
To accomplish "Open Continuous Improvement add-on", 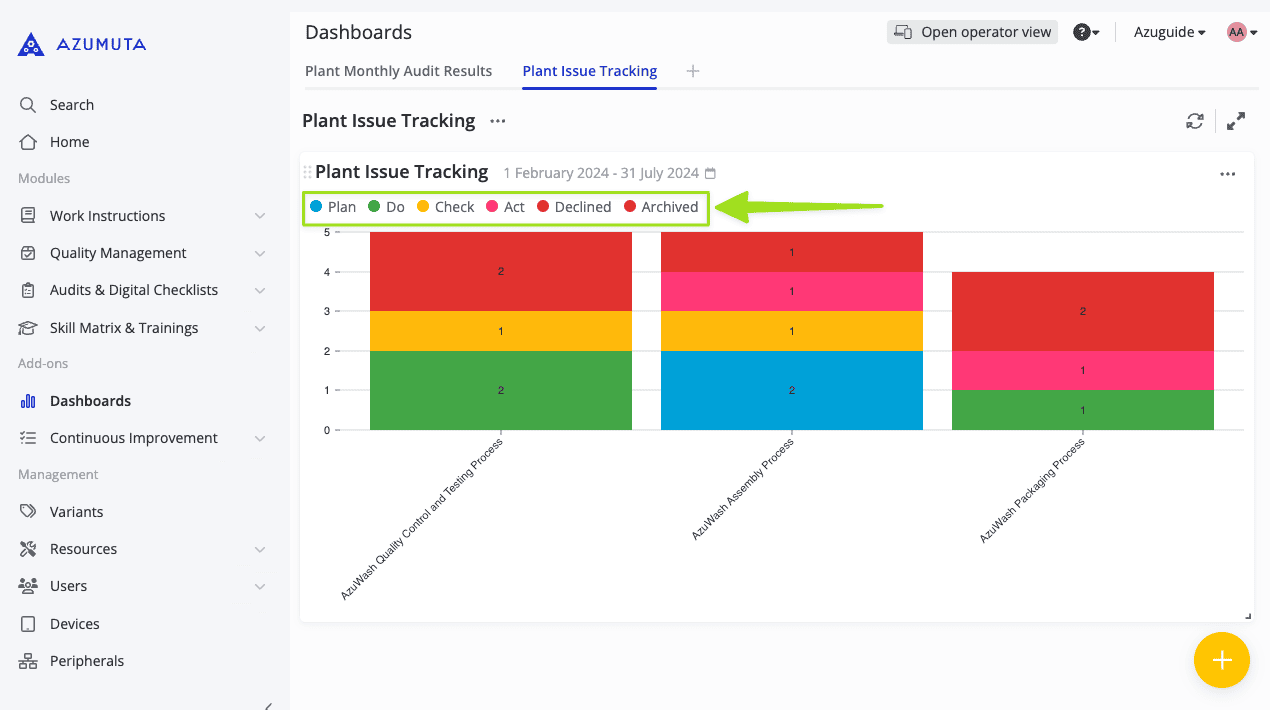I will click(133, 437).
